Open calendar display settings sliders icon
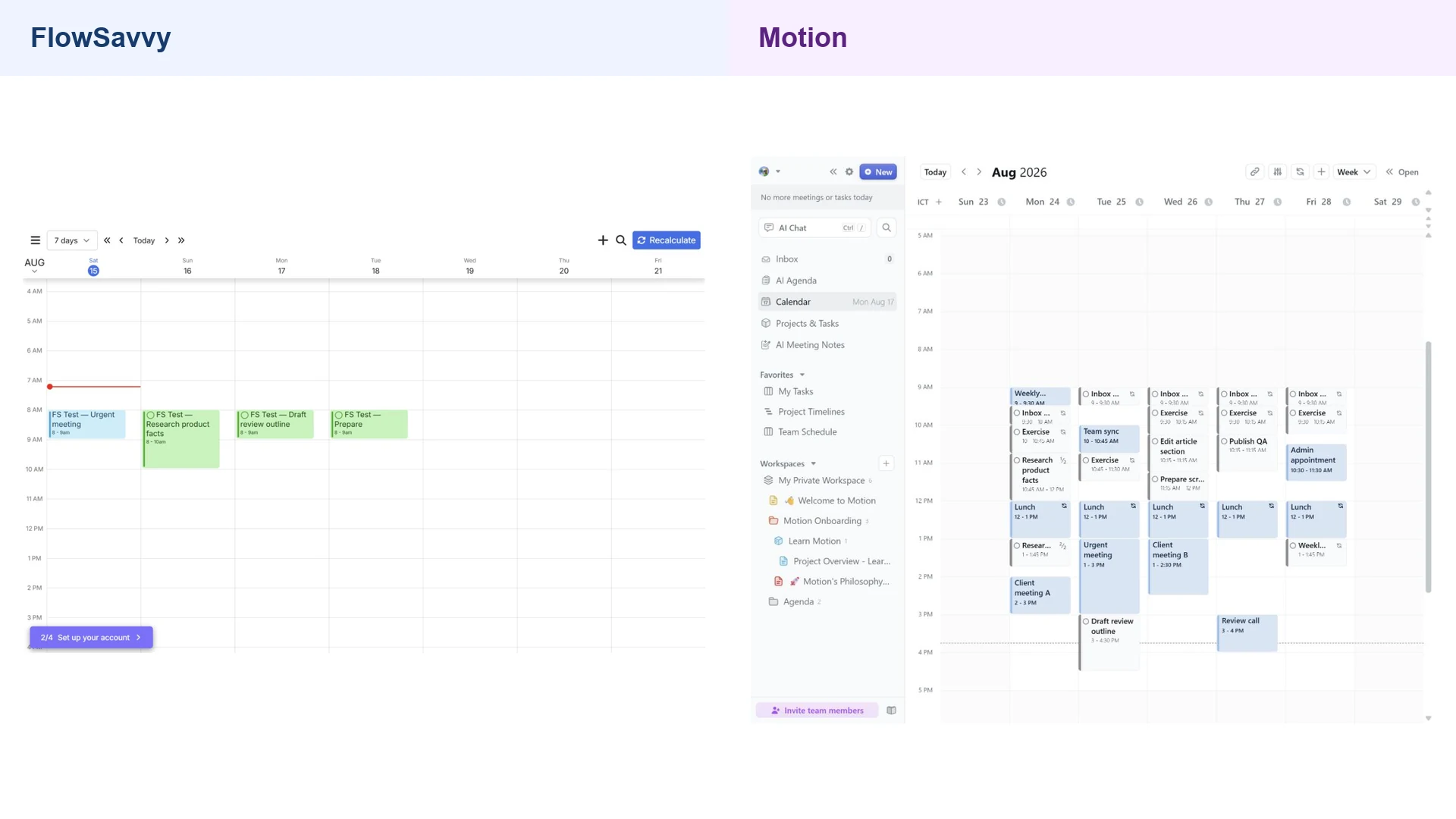 [1278, 172]
